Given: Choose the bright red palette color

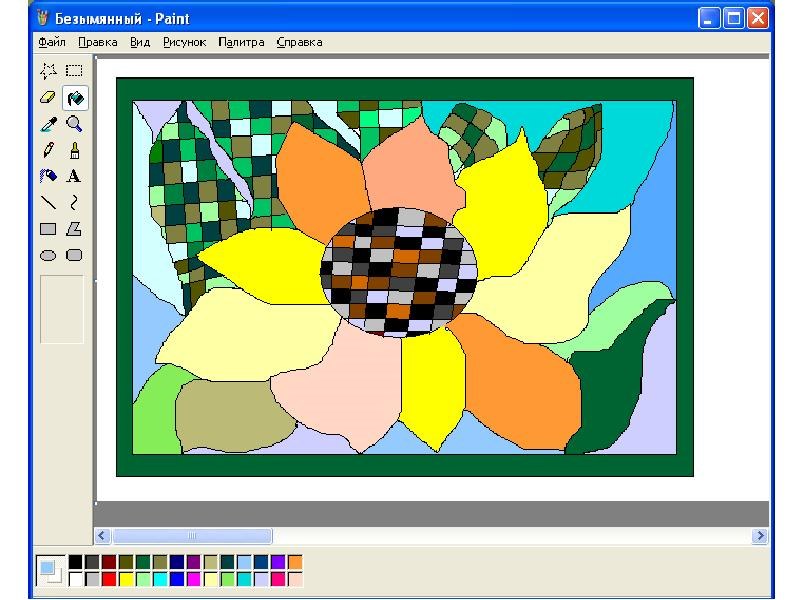Looking at the screenshot, I should [109, 579].
